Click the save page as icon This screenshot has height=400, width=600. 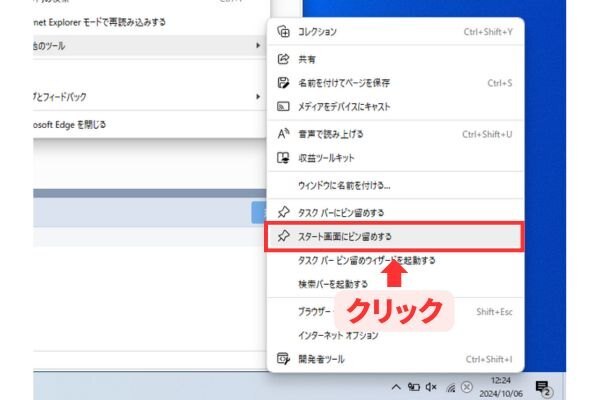pos(283,83)
